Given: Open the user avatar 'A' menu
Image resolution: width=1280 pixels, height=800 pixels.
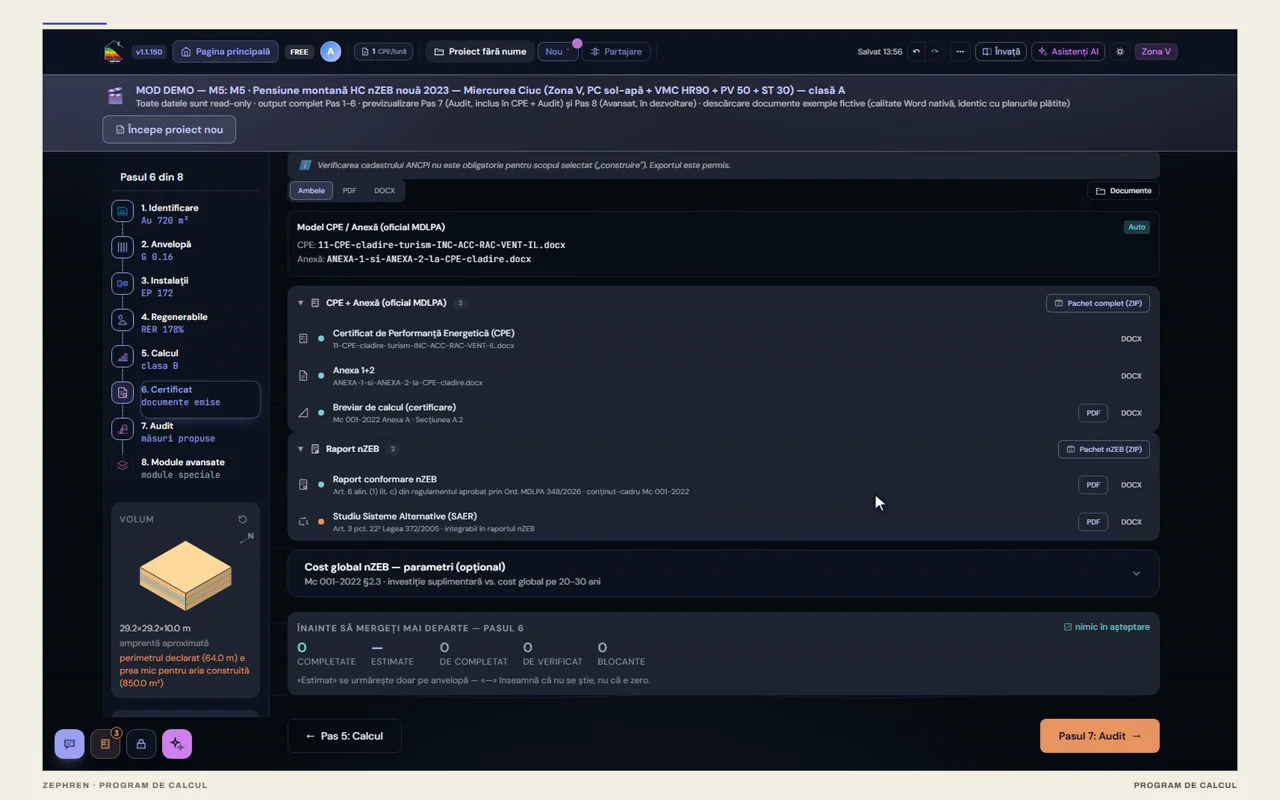Looking at the screenshot, I should coord(331,51).
